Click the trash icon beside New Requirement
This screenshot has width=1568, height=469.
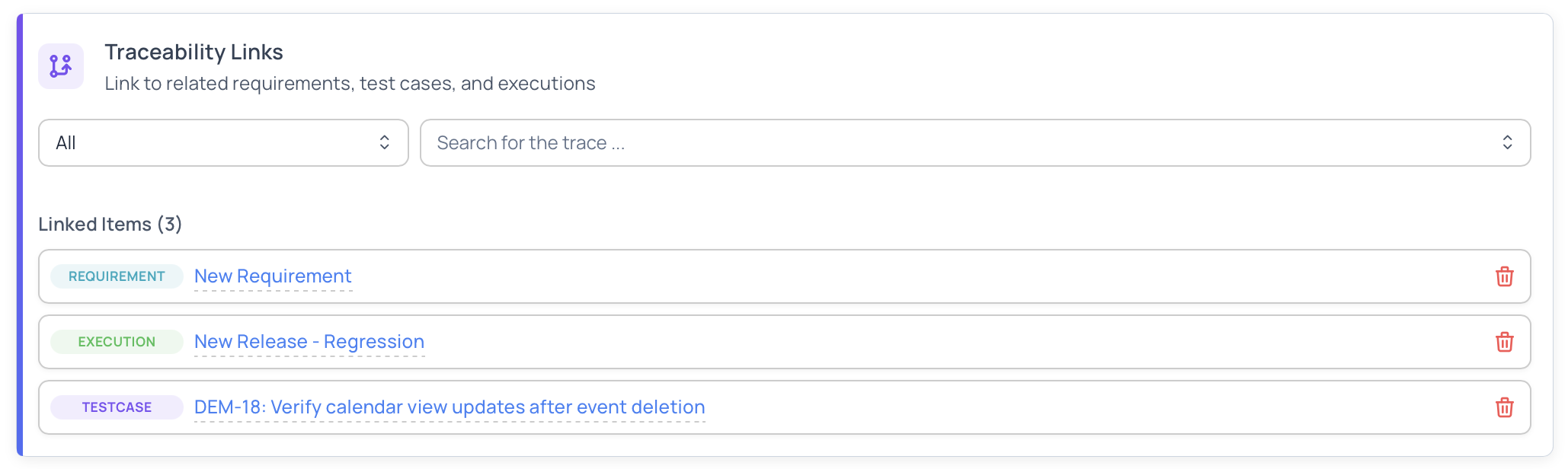tap(1505, 276)
